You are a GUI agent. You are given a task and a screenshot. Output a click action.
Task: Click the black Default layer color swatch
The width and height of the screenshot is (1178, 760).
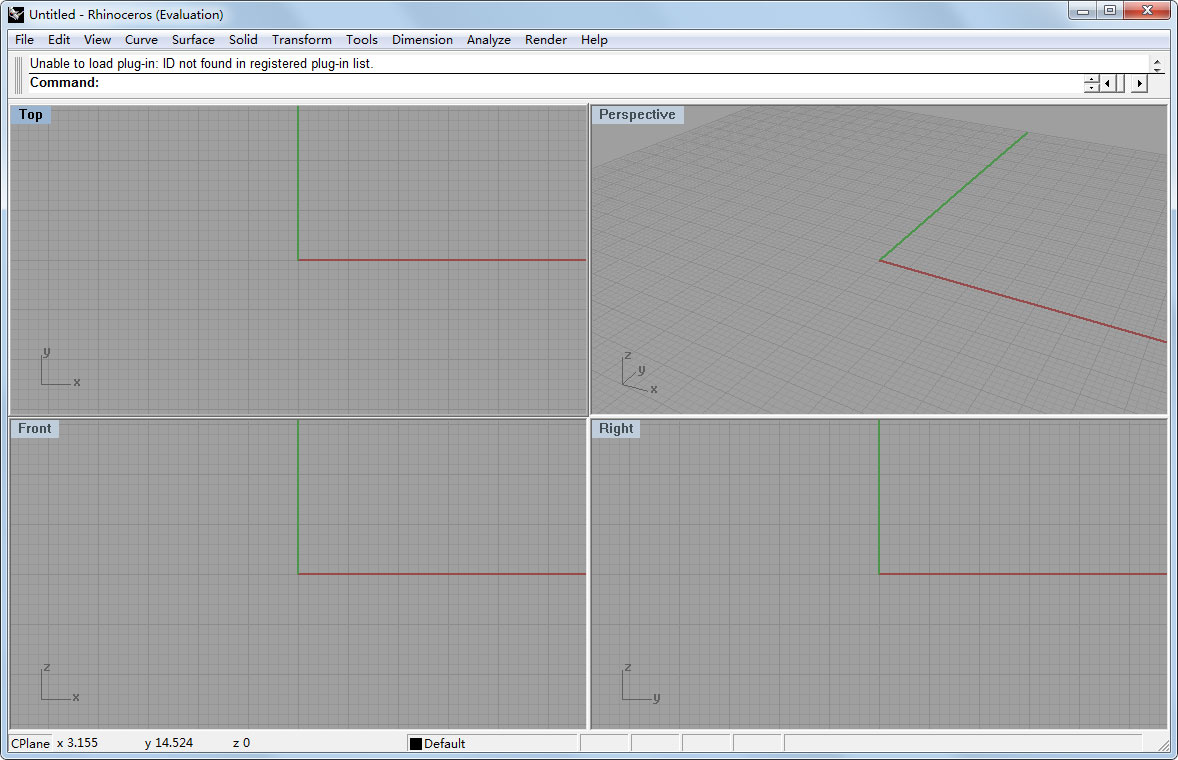[415, 743]
